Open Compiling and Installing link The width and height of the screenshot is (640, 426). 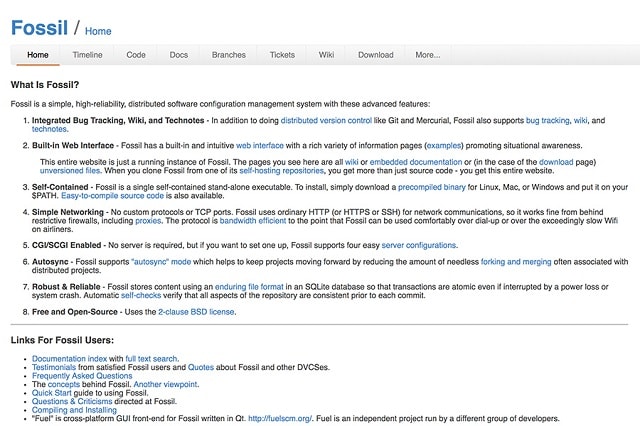click(x=74, y=410)
